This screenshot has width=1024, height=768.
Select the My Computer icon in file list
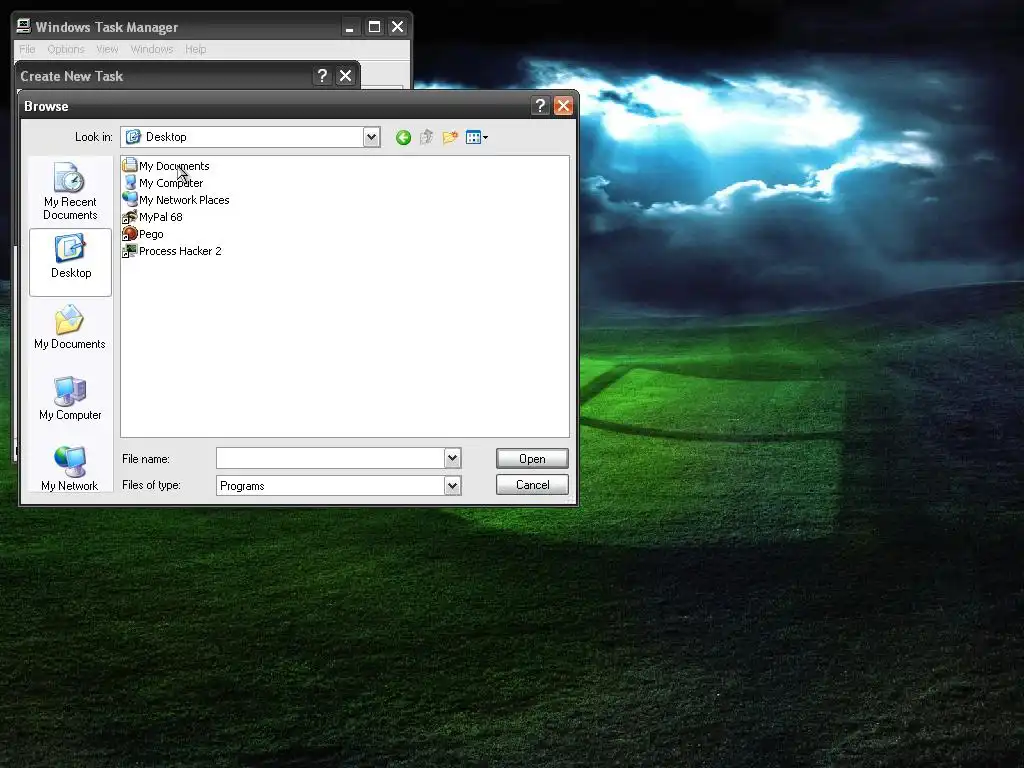pos(130,182)
